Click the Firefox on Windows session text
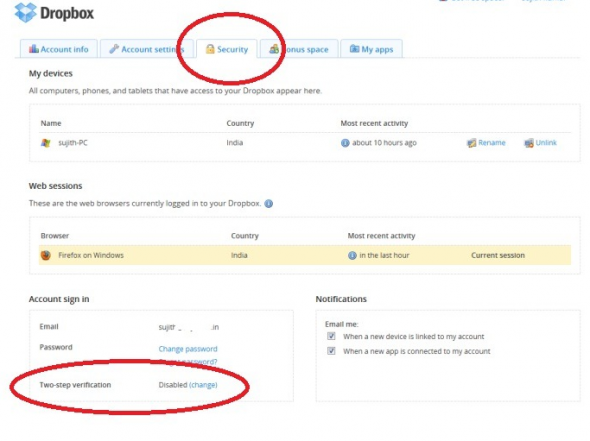This screenshot has width=590, height=441. pyautogui.click(x=91, y=255)
